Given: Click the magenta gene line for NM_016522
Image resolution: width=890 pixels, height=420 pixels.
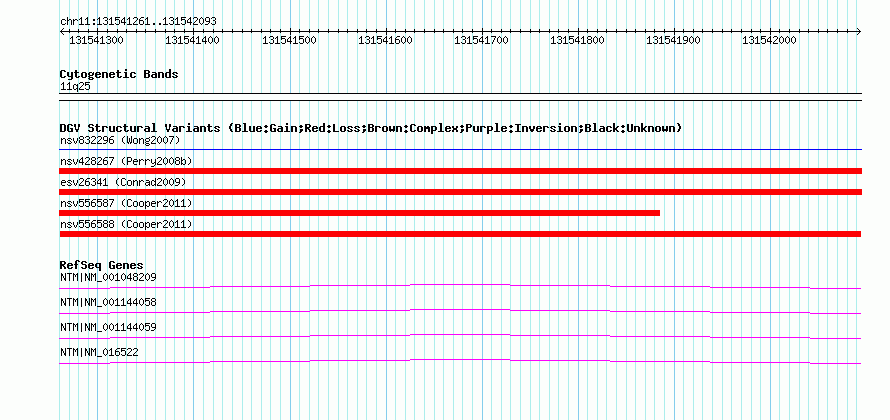Looking at the screenshot, I should [460, 362].
